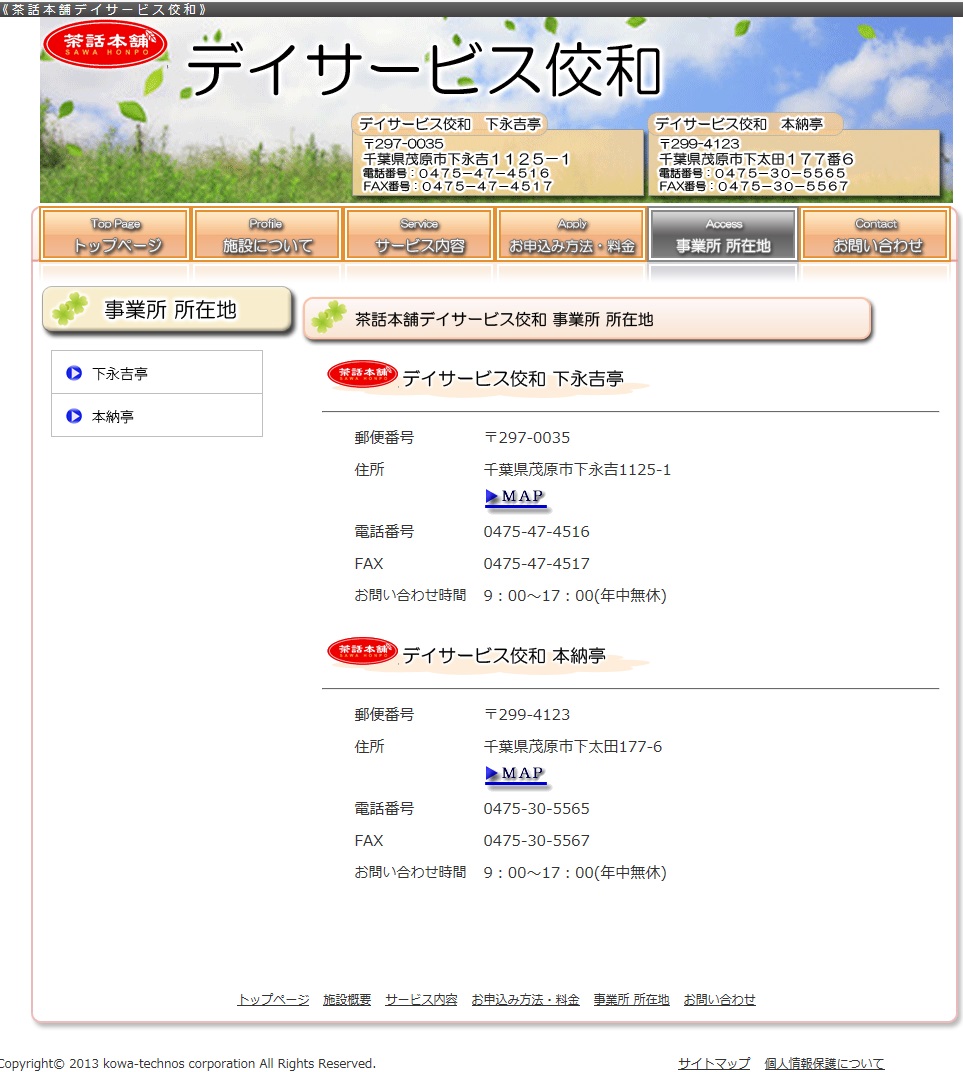963x1072 pixels.
Task: Click 茶話本舗 badge next to 本納亭 heading
Action: (x=362, y=651)
